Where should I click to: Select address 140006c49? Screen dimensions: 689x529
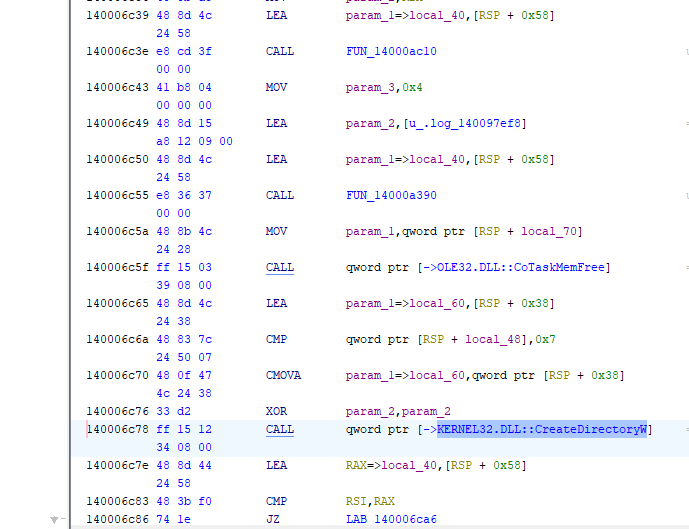click(117, 123)
